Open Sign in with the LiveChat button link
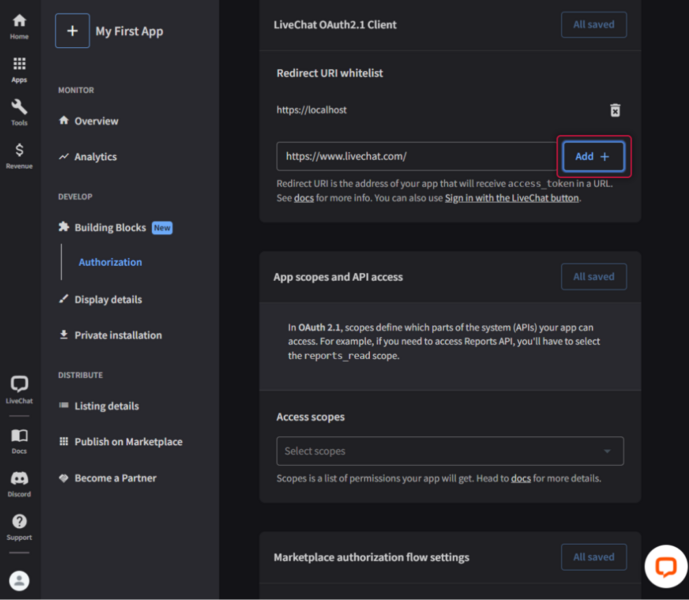Viewport: 689px width, 600px height. coord(512,198)
